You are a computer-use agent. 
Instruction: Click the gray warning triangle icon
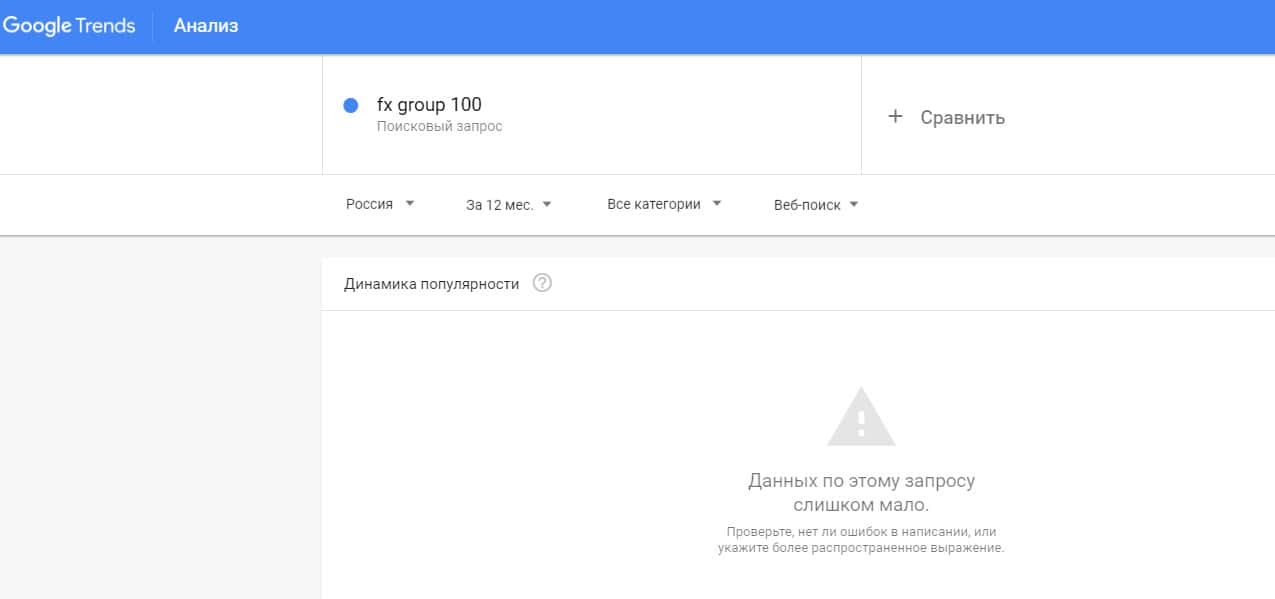tap(861, 418)
